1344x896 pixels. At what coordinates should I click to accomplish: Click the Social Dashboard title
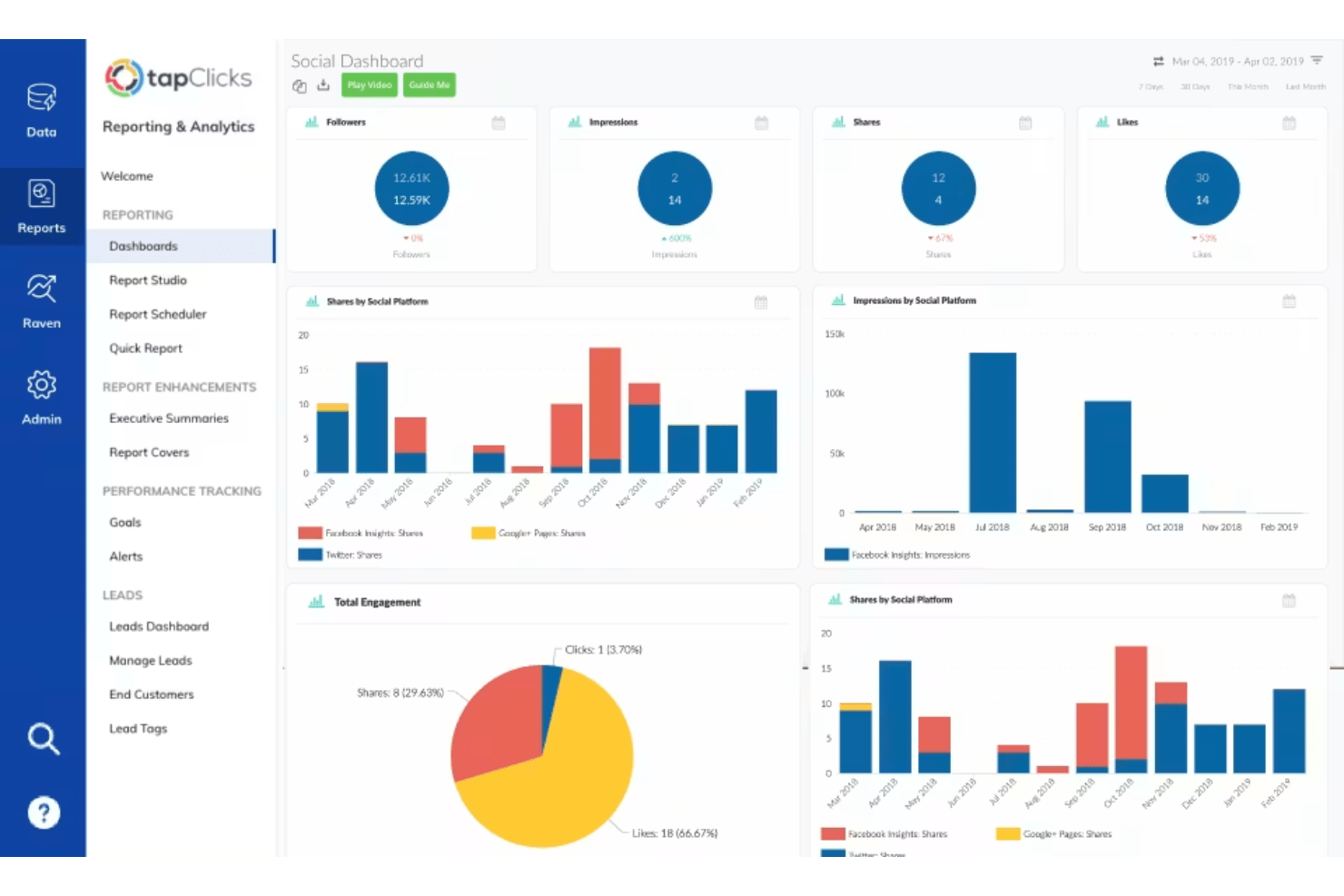357,61
